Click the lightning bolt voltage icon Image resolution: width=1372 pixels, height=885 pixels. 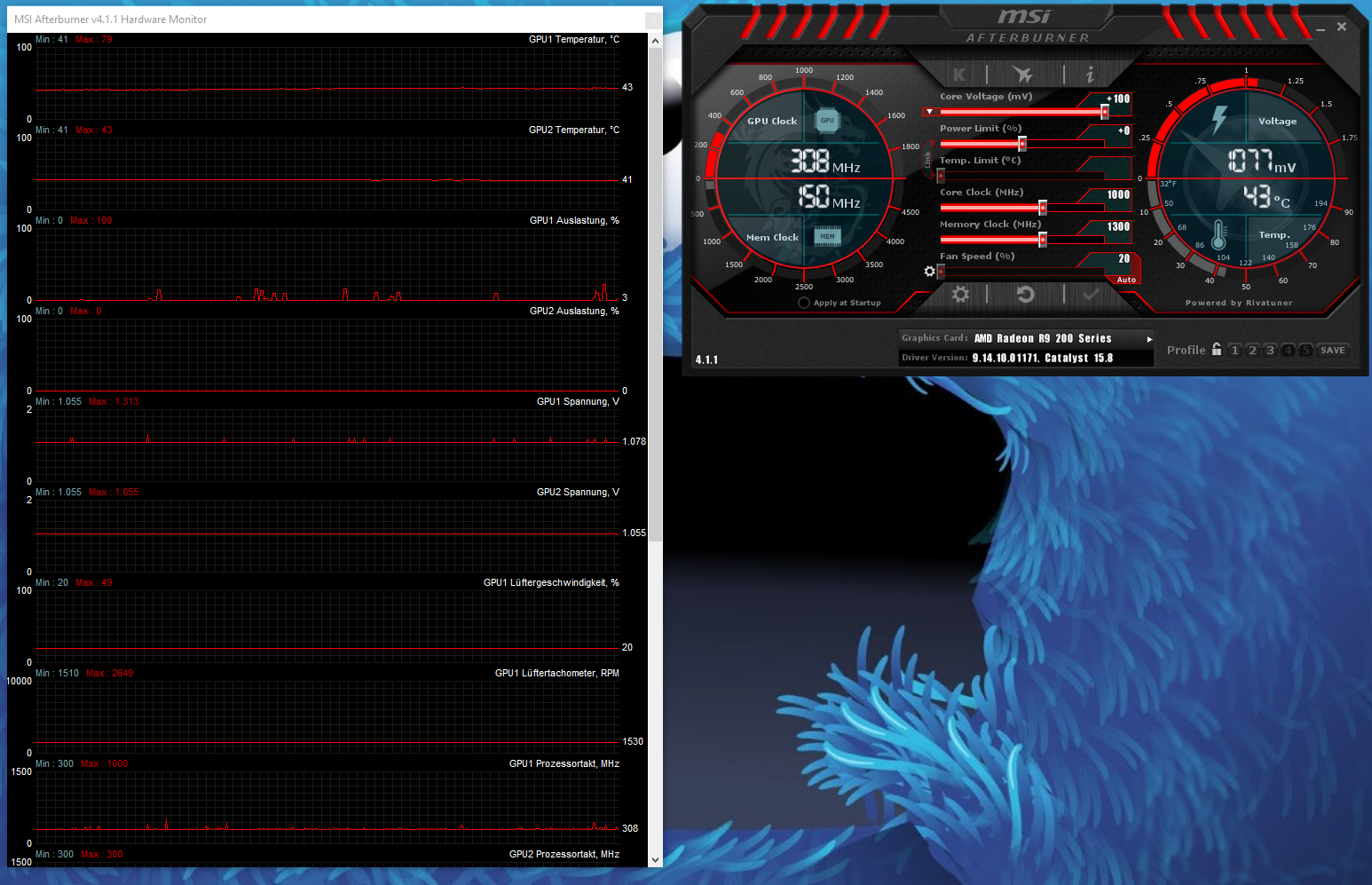(x=1219, y=120)
